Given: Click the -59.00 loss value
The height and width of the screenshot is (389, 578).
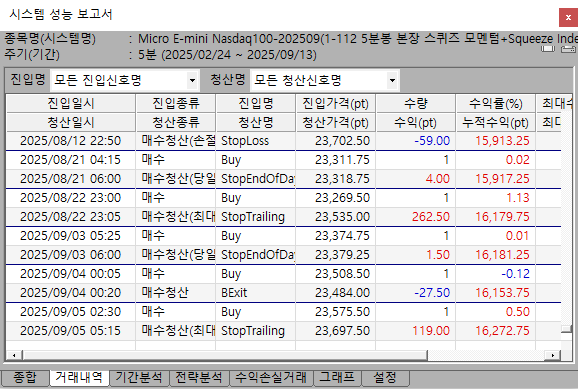Looking at the screenshot, I should point(432,141).
